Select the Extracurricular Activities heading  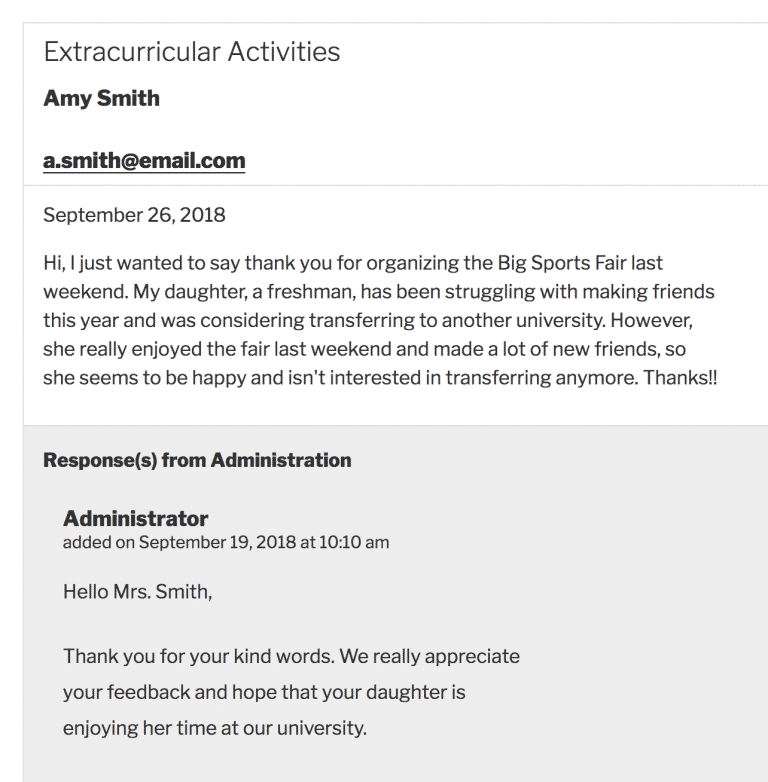pos(192,52)
